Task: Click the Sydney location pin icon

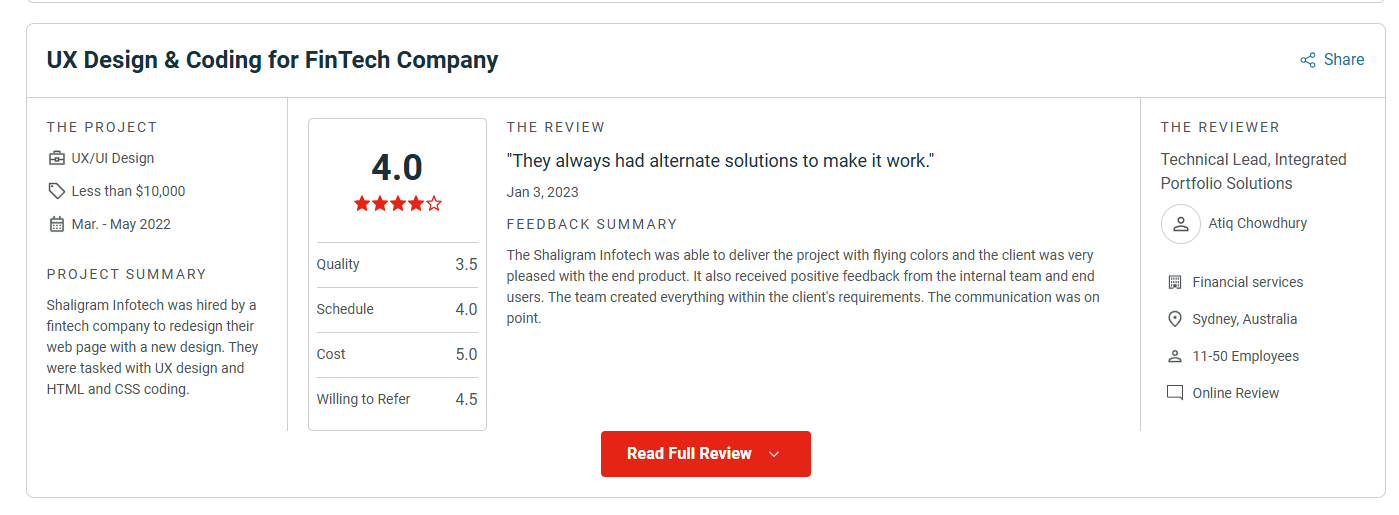Action: [1175, 319]
